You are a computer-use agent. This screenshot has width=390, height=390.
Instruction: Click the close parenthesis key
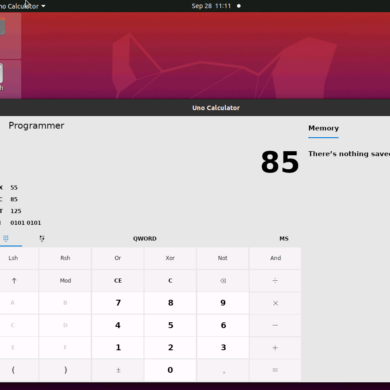tap(65, 370)
